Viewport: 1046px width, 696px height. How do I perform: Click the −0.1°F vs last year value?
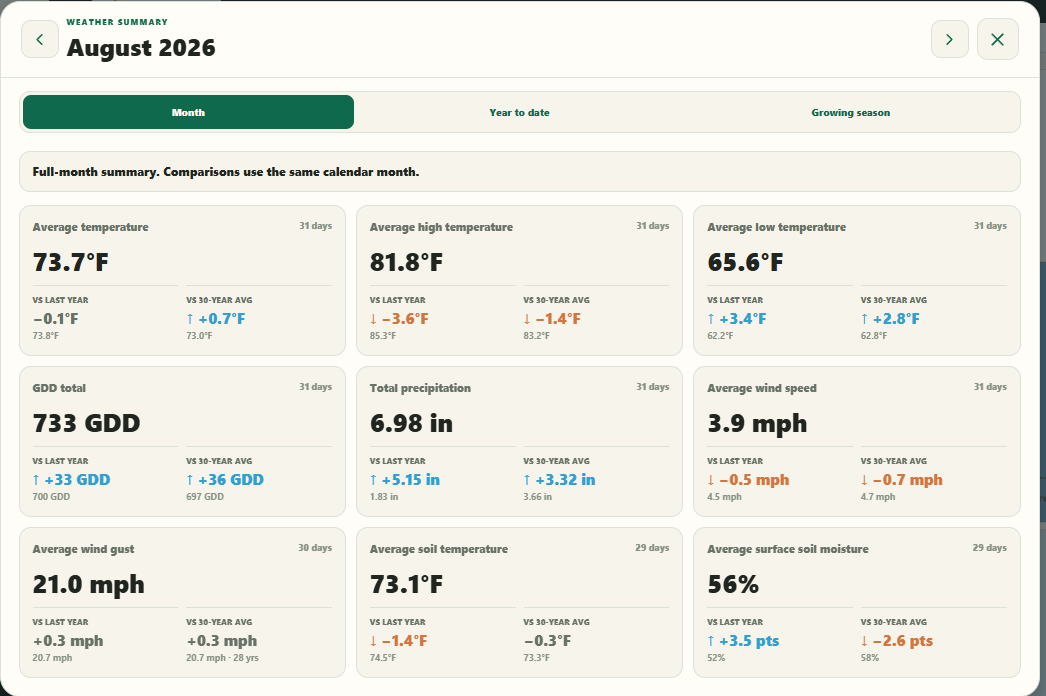tap(55, 319)
